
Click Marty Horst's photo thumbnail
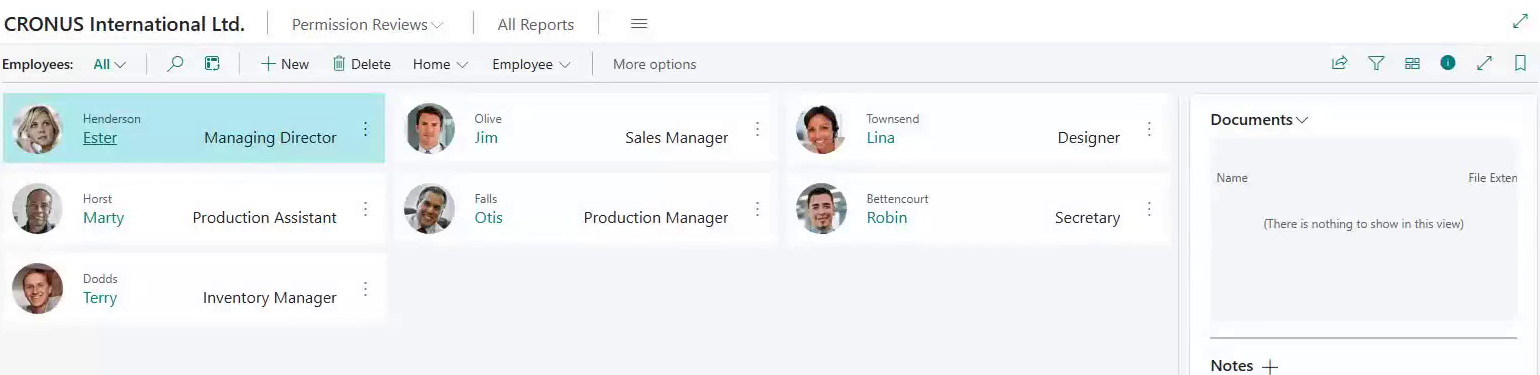point(38,208)
